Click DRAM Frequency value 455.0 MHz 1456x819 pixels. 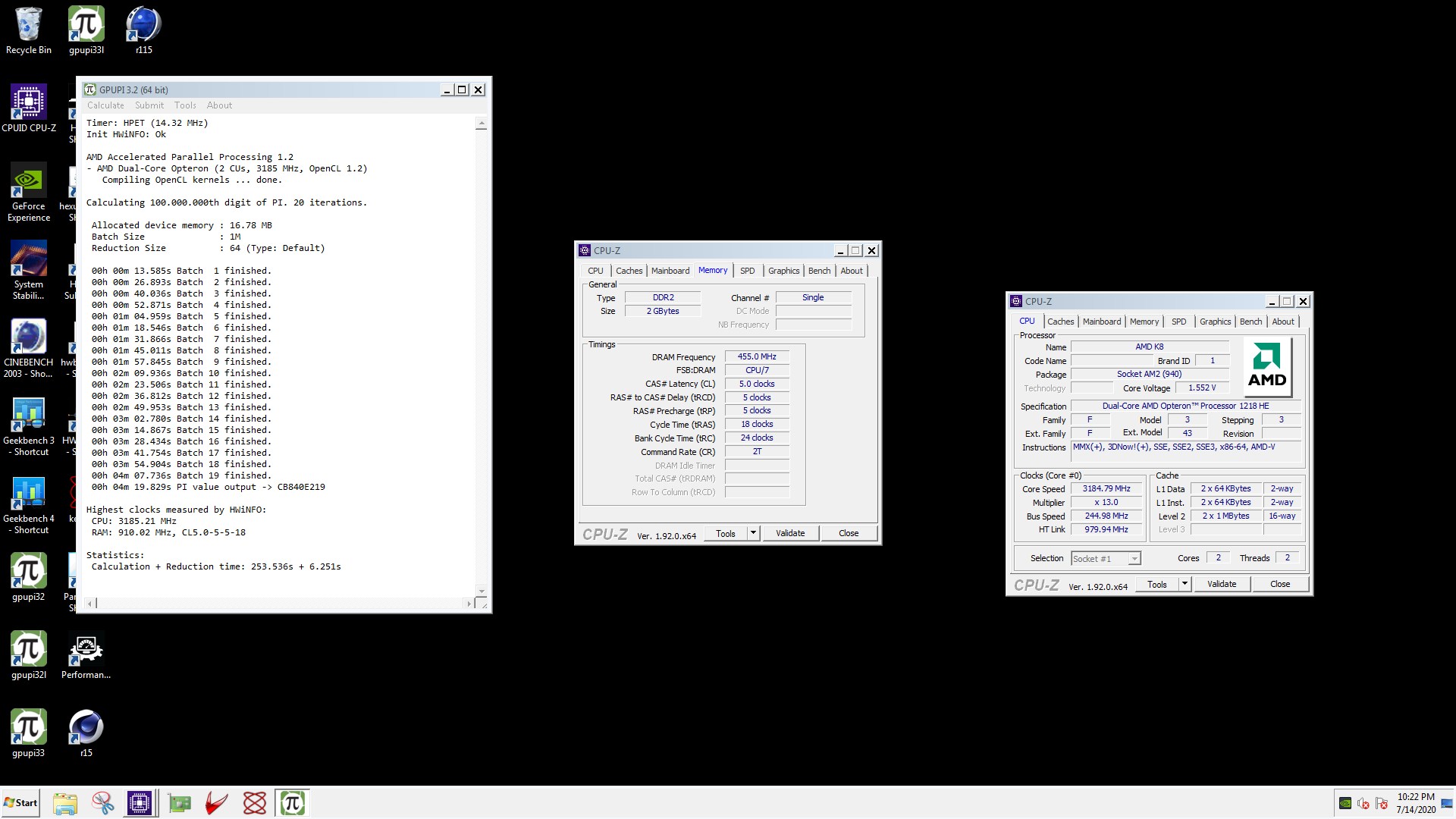pos(757,356)
